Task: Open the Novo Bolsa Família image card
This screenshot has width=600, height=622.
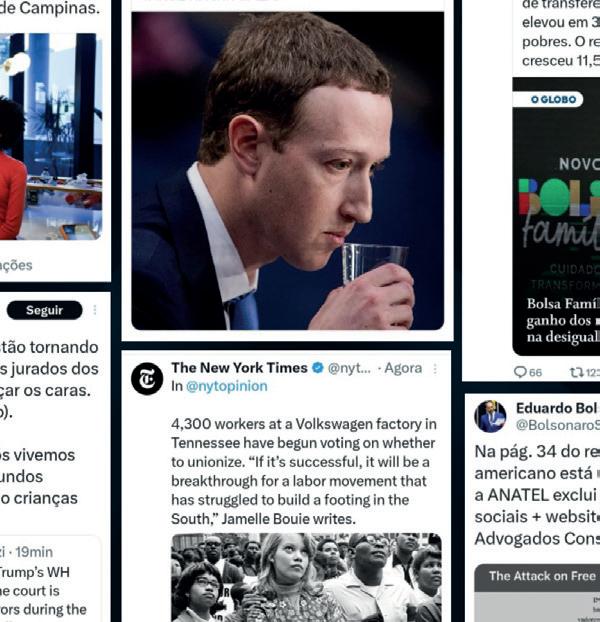Action: 556,217
